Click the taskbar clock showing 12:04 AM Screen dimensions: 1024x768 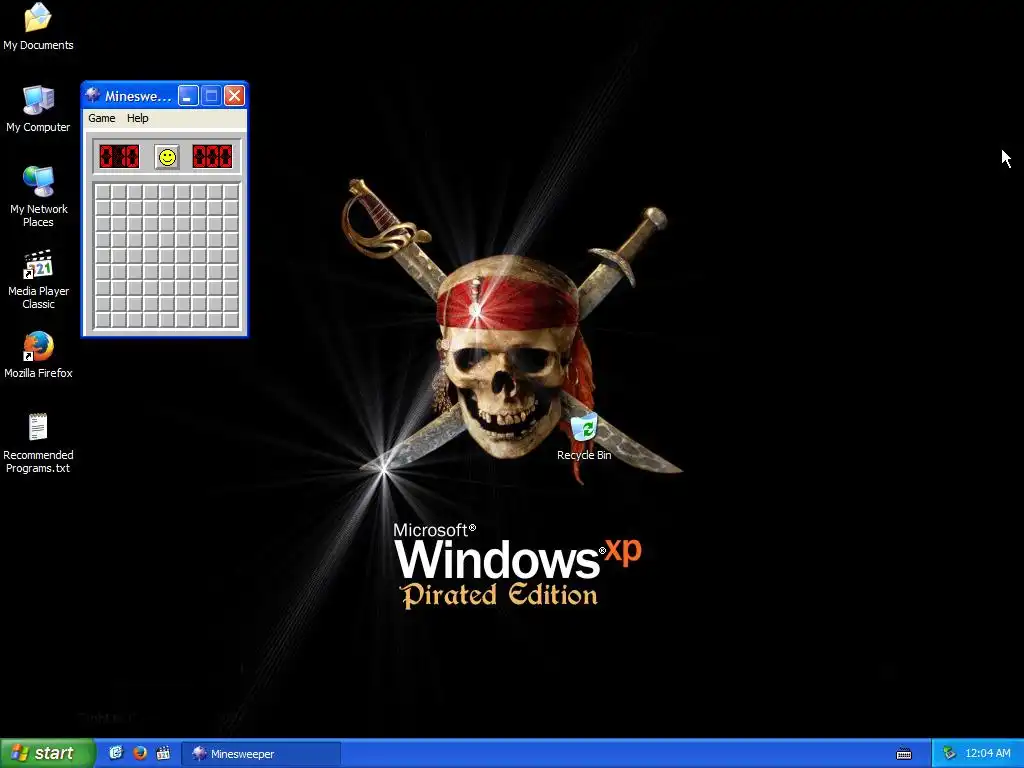click(x=987, y=753)
